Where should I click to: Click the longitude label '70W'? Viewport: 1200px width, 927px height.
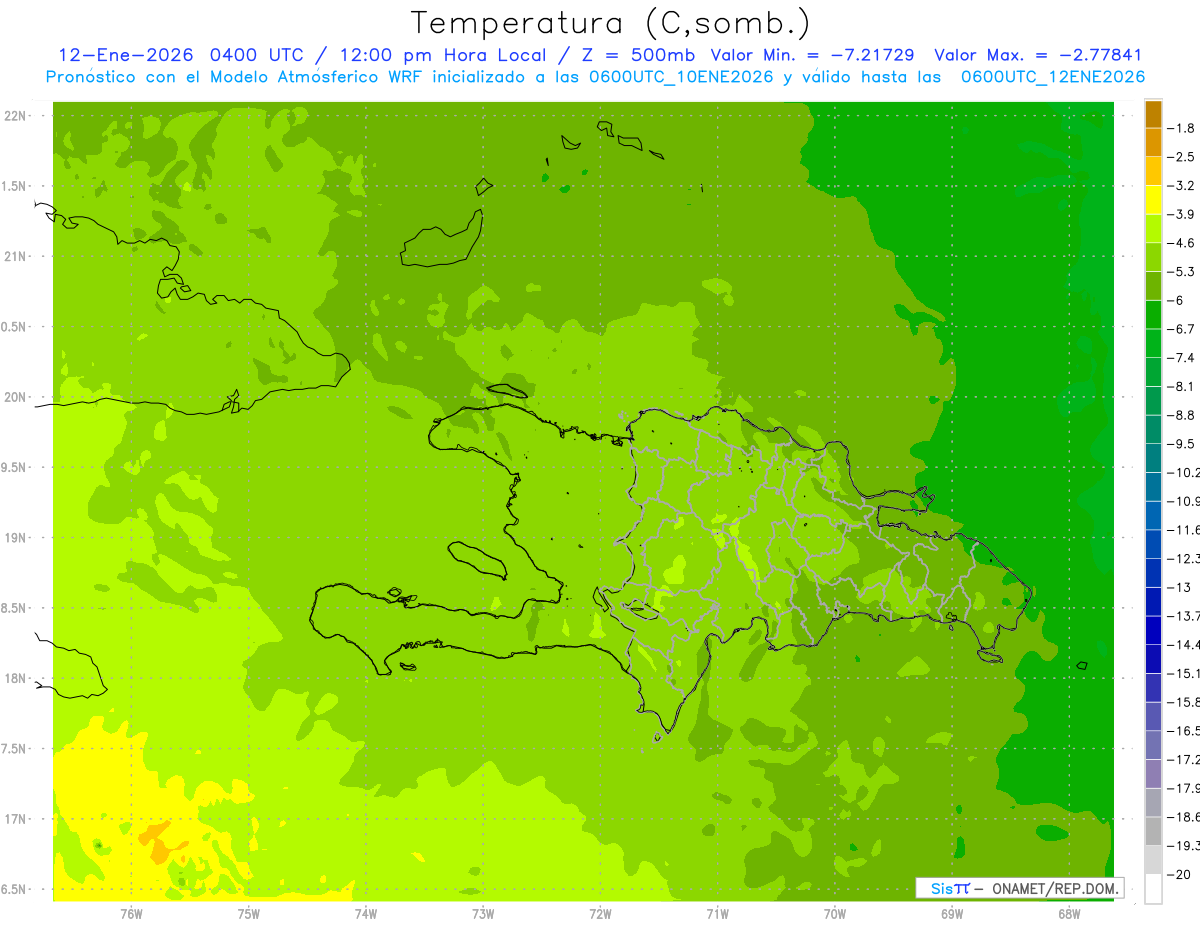click(834, 914)
